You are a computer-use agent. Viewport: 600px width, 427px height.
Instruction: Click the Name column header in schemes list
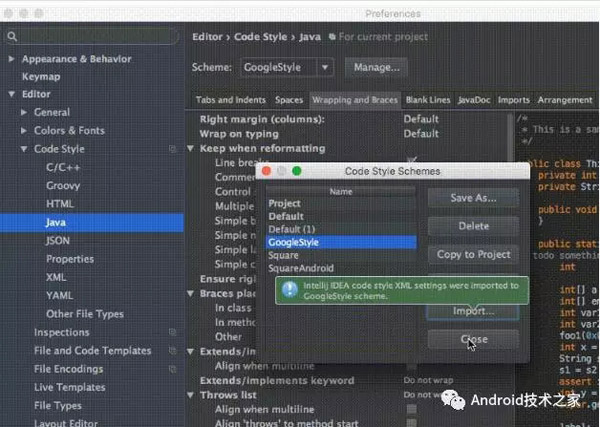tap(341, 191)
